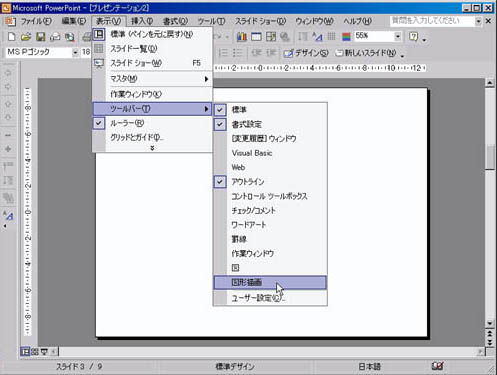Uncheck the 標準 toolbar in submenu

click(x=270, y=110)
